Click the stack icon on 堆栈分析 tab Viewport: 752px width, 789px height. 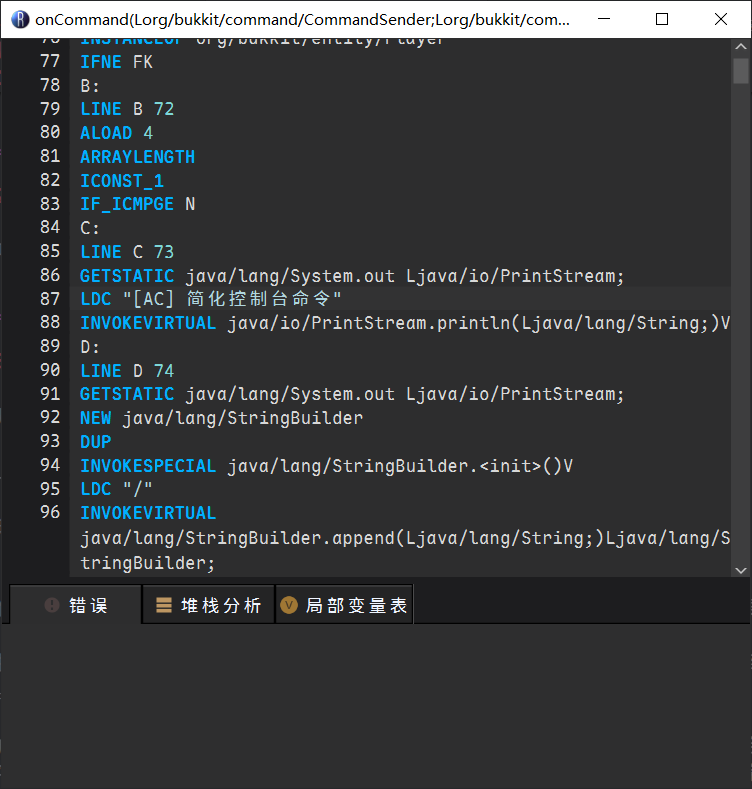(164, 605)
